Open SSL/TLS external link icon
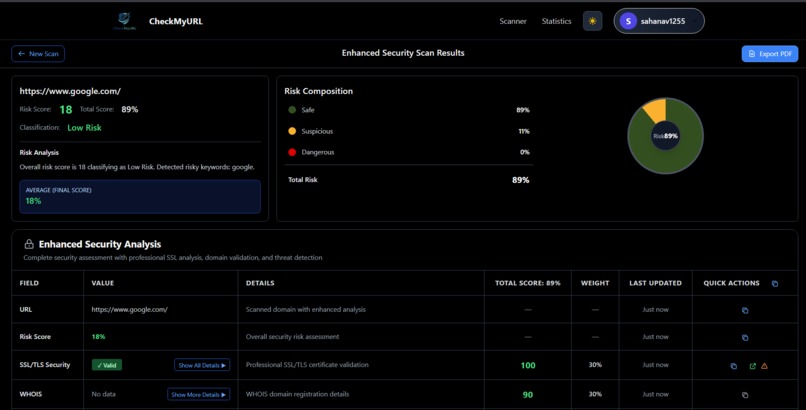 (x=753, y=366)
